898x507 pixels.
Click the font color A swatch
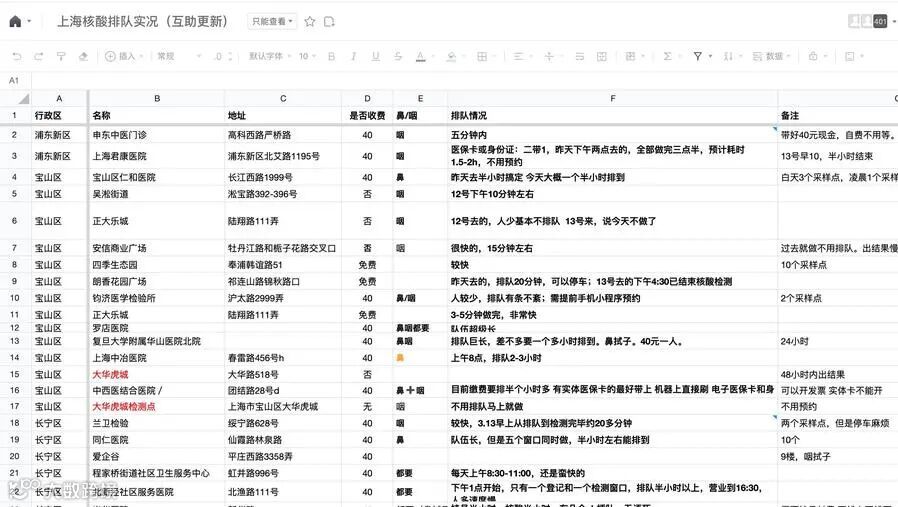point(420,56)
